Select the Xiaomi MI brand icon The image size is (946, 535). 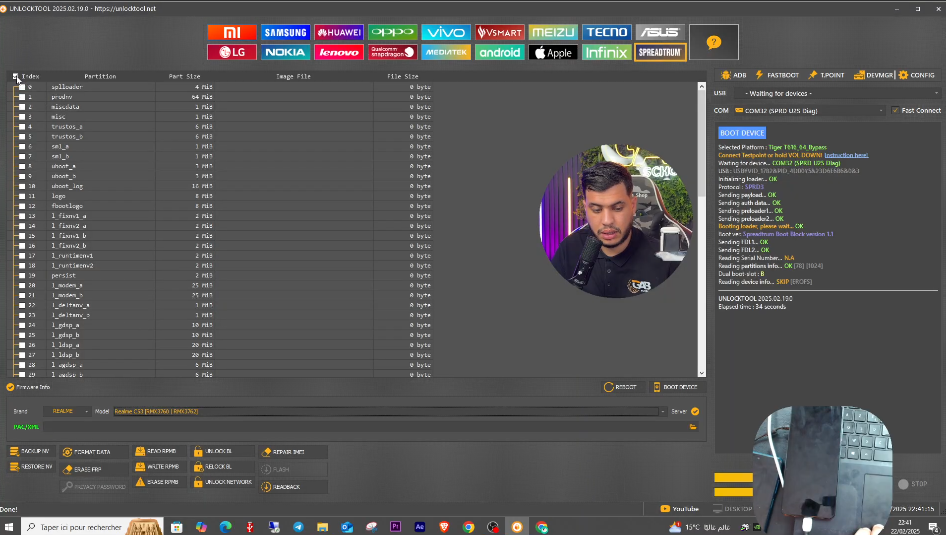[232, 32]
